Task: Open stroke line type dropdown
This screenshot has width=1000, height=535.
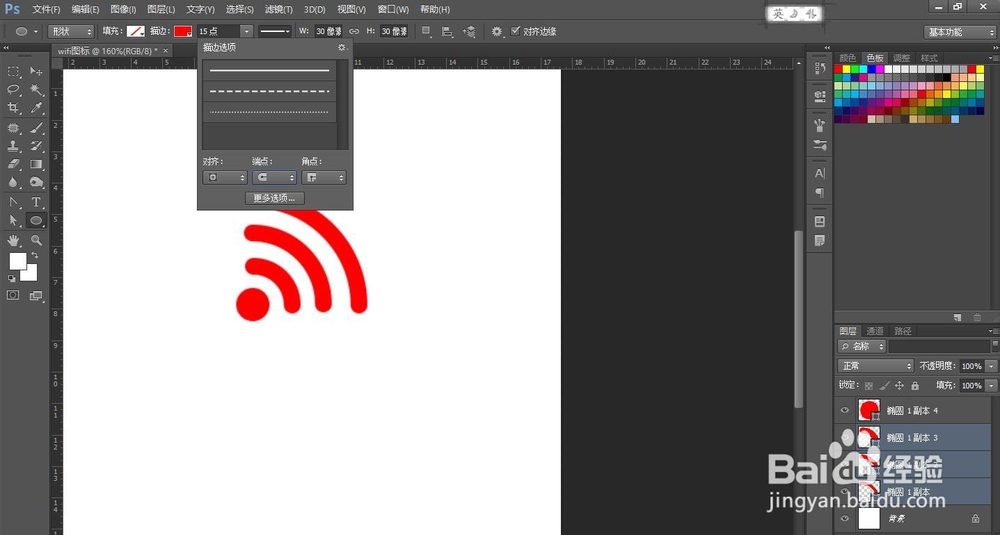Action: click(x=274, y=31)
